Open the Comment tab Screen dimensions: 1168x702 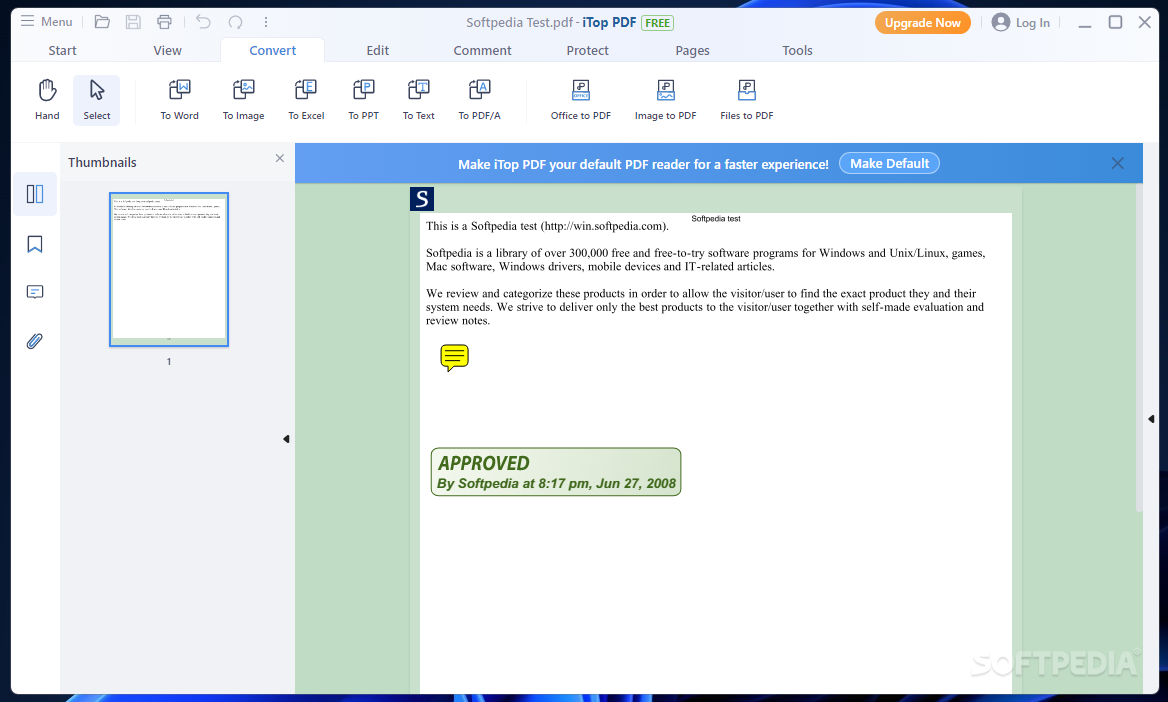[x=483, y=50]
